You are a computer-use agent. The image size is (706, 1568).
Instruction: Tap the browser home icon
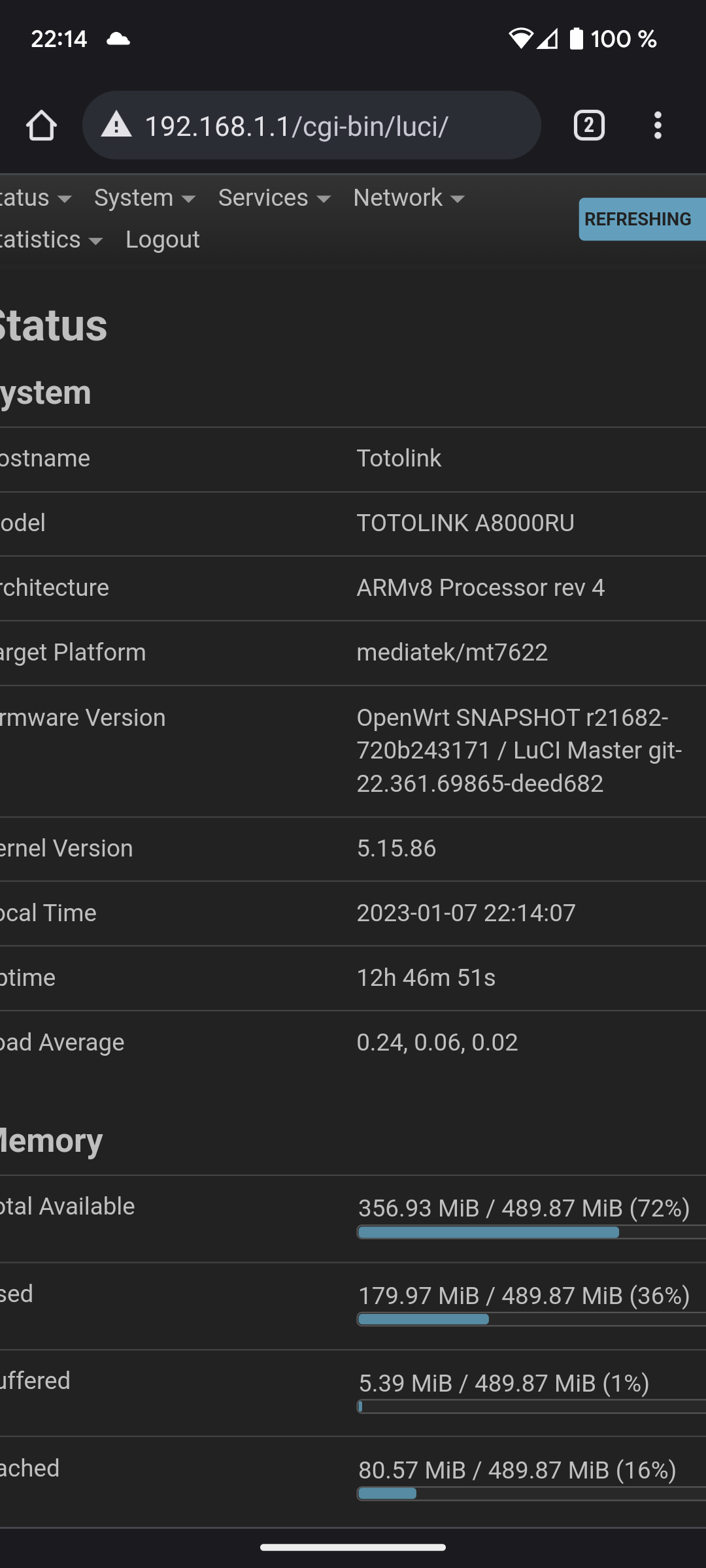41,125
